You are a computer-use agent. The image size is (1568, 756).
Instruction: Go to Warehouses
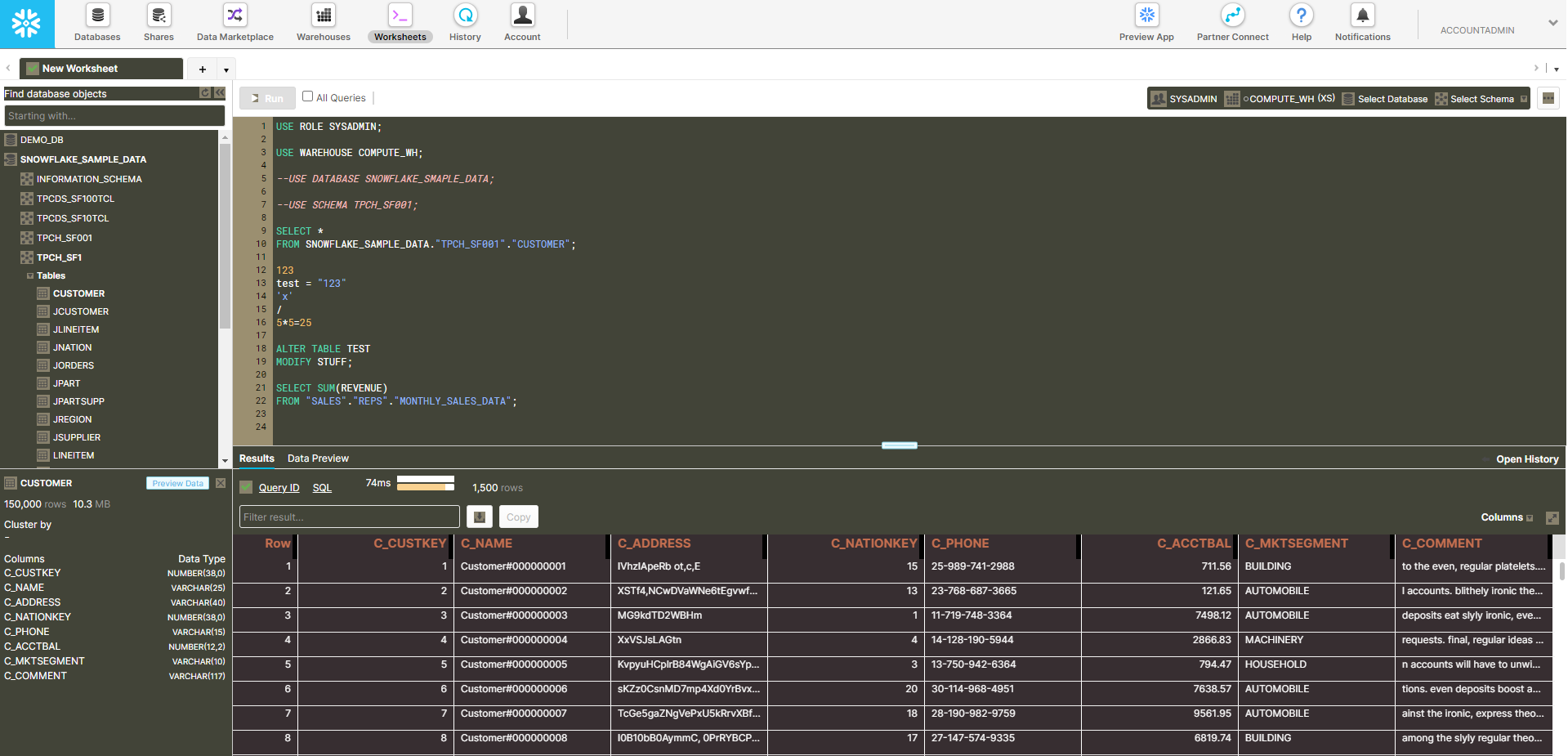point(324,23)
